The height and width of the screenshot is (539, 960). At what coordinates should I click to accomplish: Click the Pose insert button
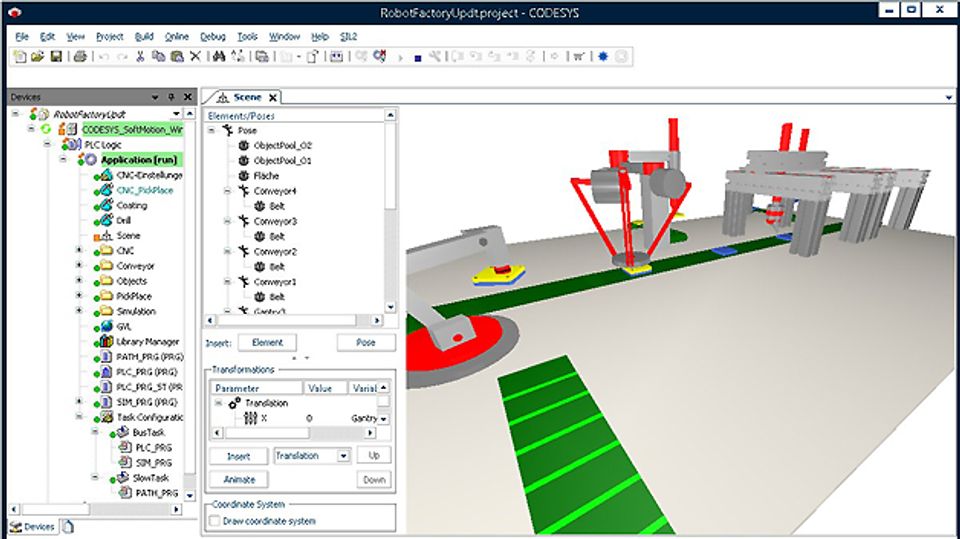[366, 342]
